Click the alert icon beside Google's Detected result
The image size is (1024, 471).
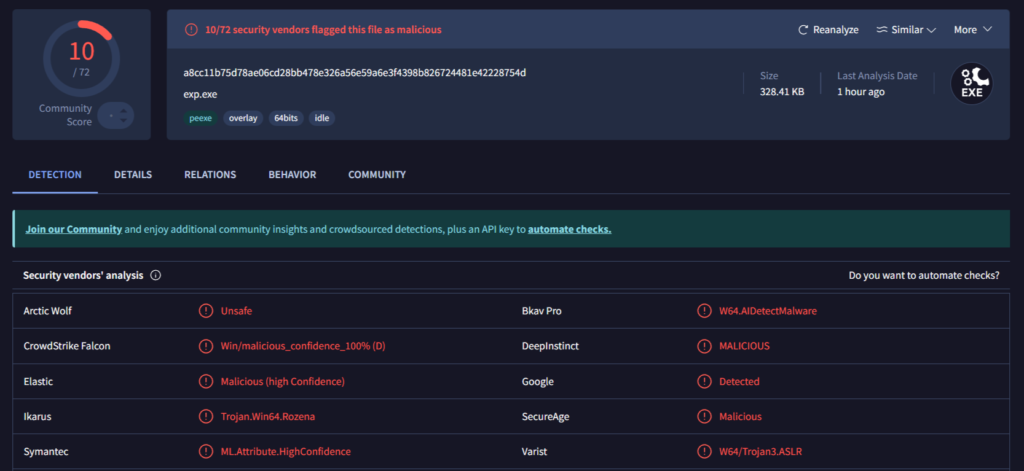(x=704, y=381)
